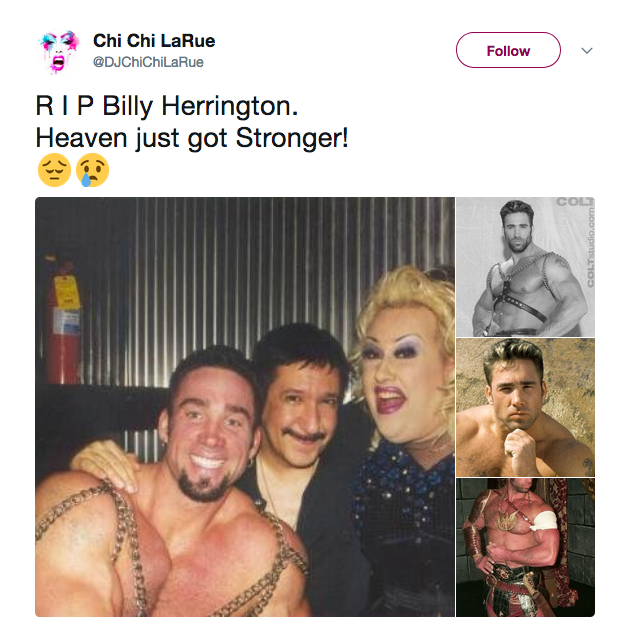Click the "R I P Billy Herrington." text
The height and width of the screenshot is (622, 630).
(x=167, y=106)
